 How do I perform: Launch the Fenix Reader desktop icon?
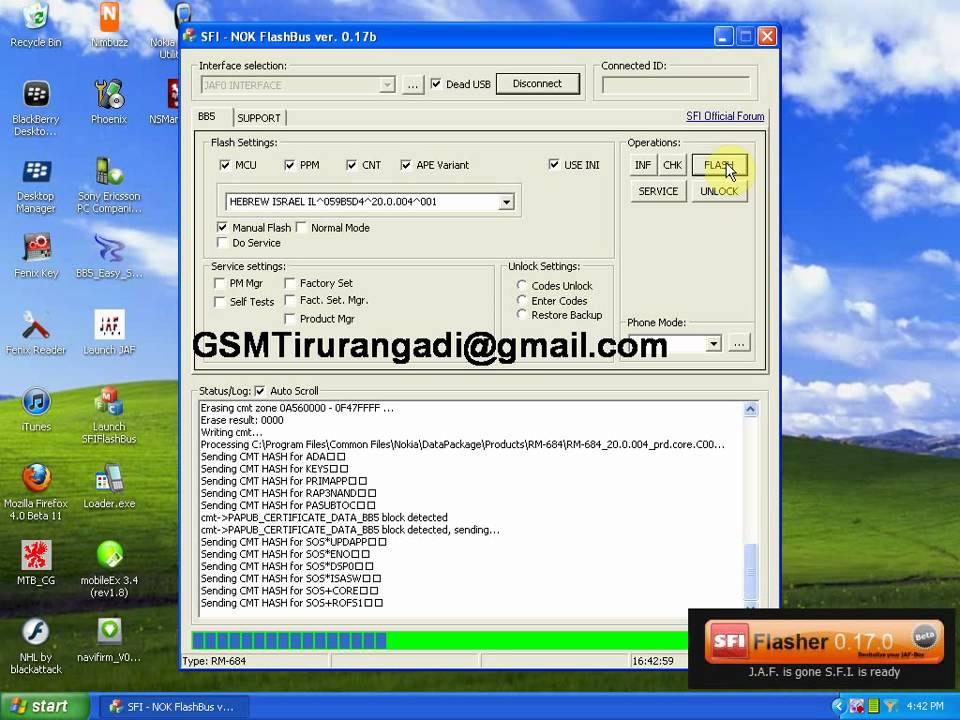(36, 333)
